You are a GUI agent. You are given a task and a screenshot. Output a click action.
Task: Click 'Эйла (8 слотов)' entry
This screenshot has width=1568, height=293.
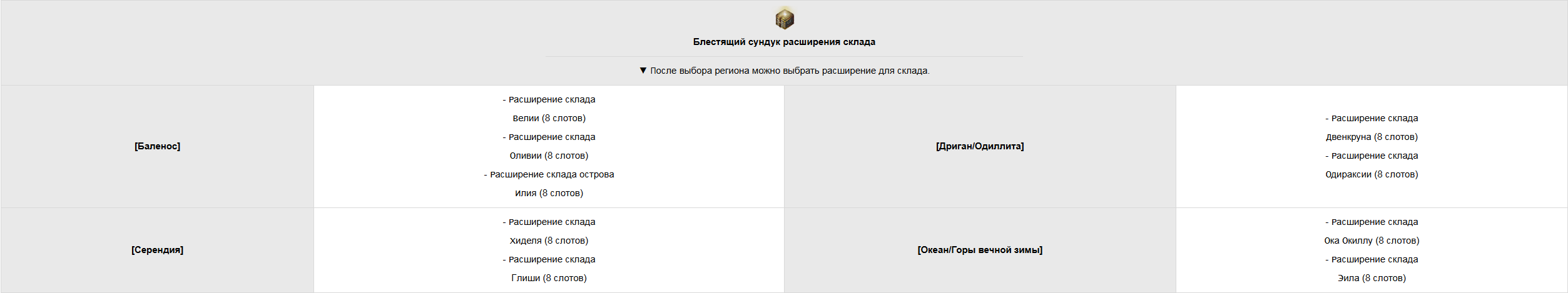pyautogui.click(x=1372, y=278)
